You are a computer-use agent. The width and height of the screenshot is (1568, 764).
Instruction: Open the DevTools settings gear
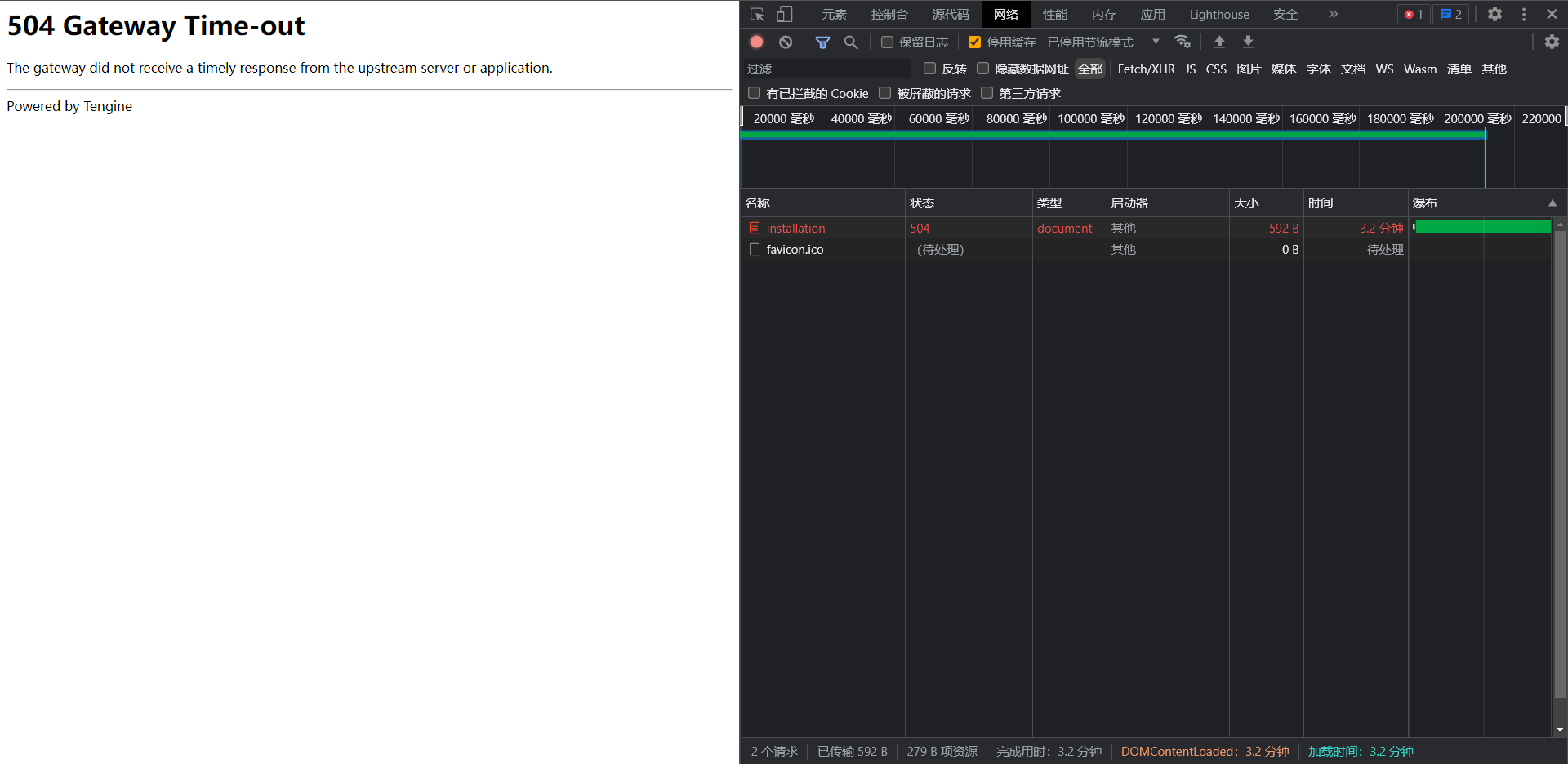1495,14
